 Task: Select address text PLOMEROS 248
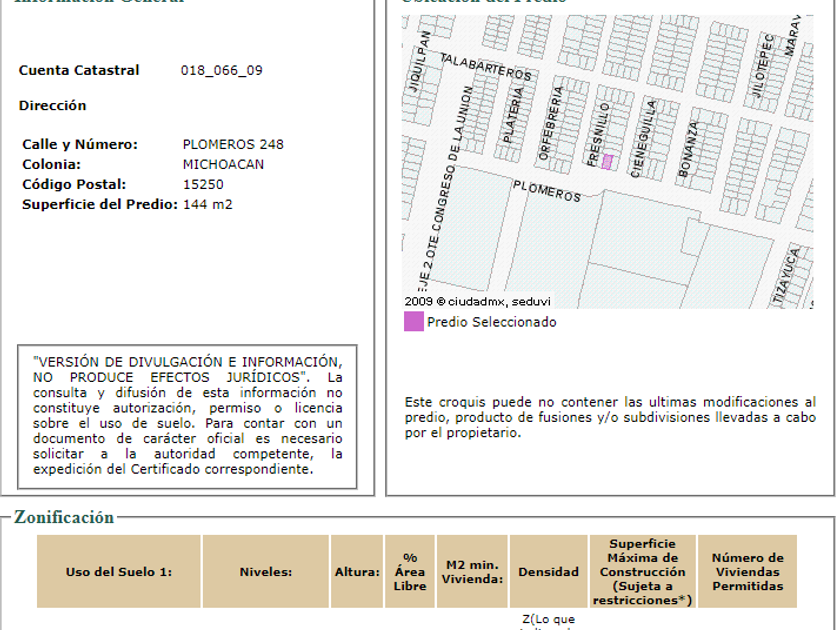(x=233, y=145)
